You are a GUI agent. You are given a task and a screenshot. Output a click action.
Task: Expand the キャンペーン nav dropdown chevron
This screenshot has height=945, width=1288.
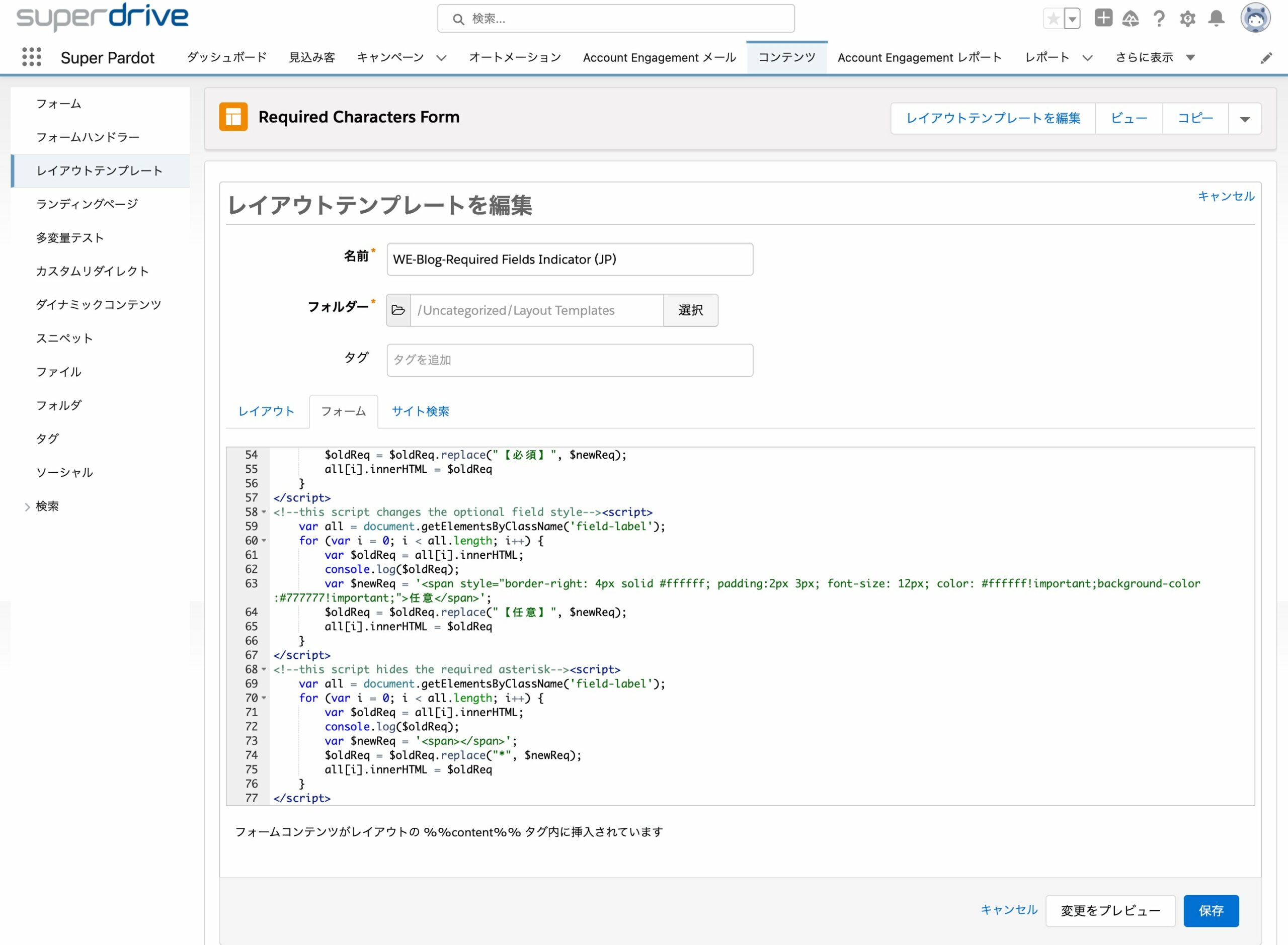coord(441,58)
